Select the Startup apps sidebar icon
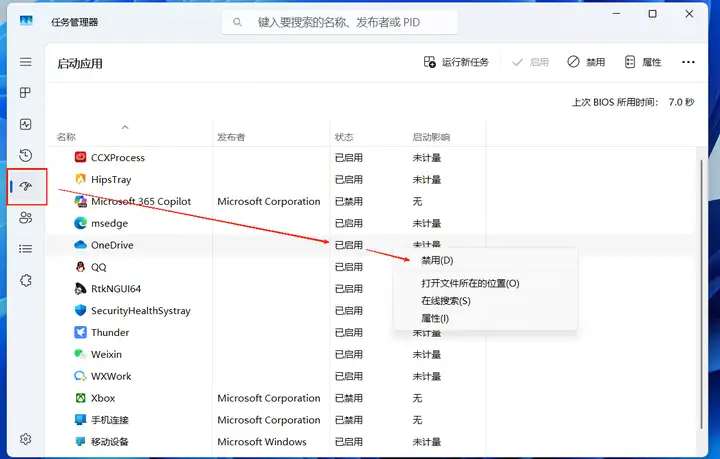The height and width of the screenshot is (459, 720). [x=26, y=186]
